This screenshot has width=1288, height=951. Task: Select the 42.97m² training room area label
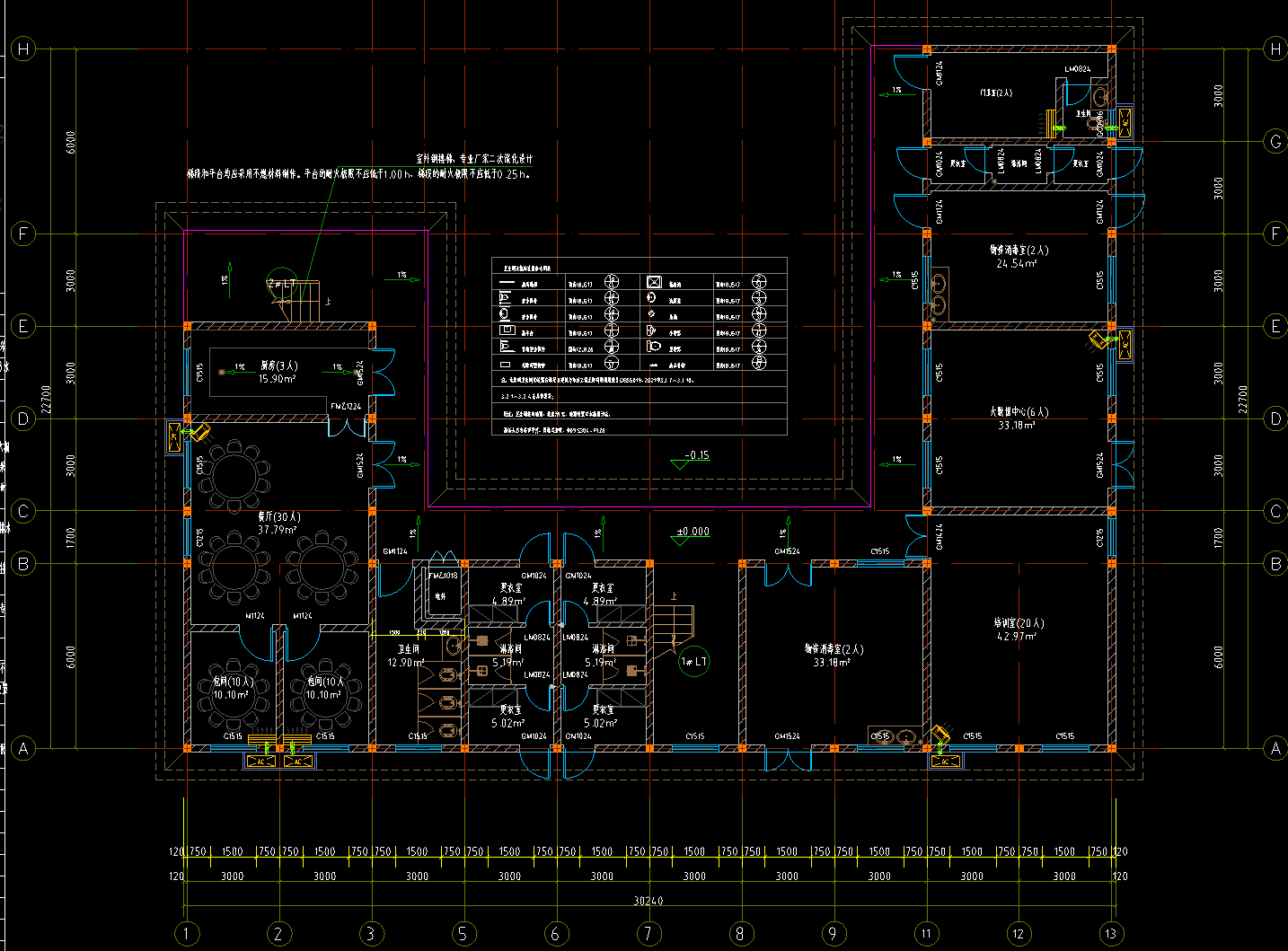(1019, 636)
